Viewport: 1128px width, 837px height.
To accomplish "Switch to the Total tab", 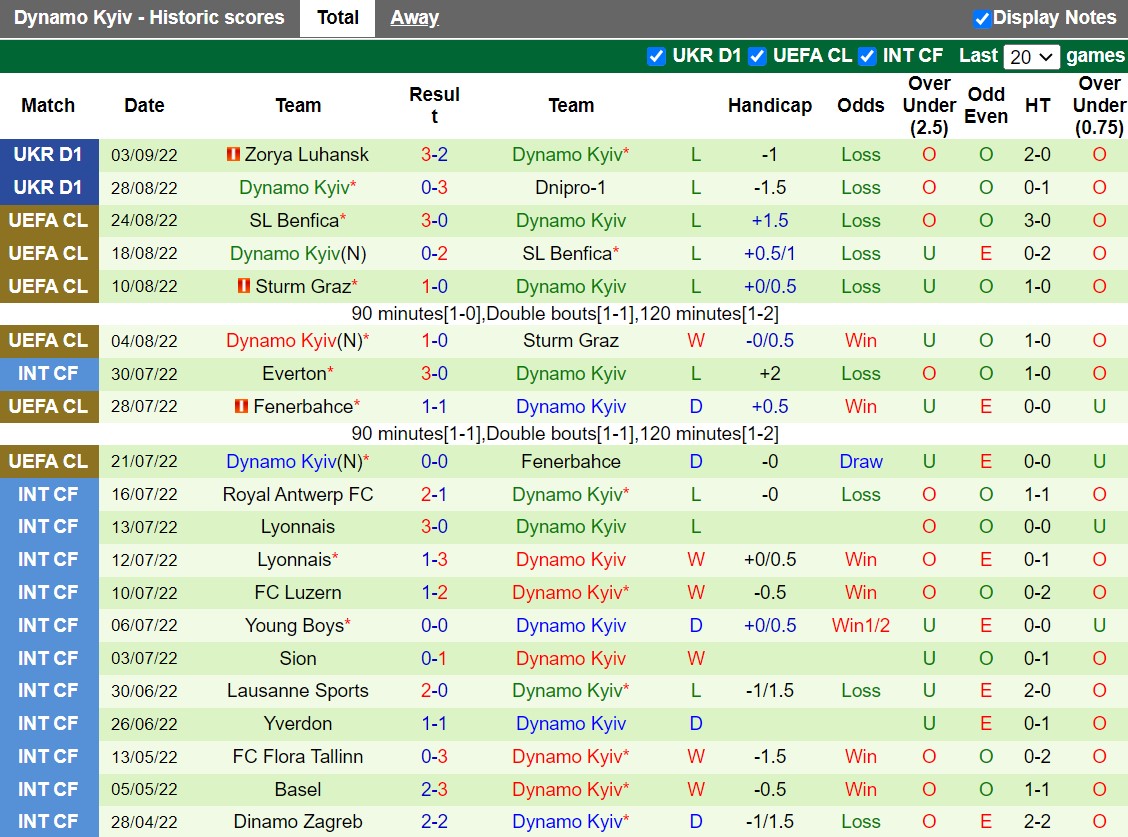I will 338,18.
